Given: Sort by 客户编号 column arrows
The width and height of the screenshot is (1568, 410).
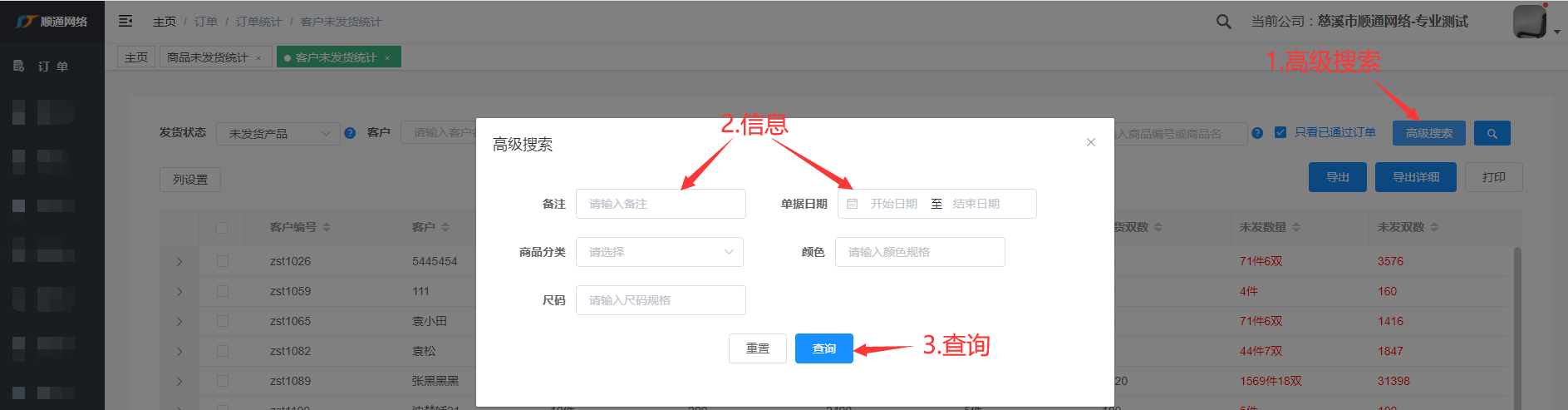Looking at the screenshot, I should click(327, 227).
